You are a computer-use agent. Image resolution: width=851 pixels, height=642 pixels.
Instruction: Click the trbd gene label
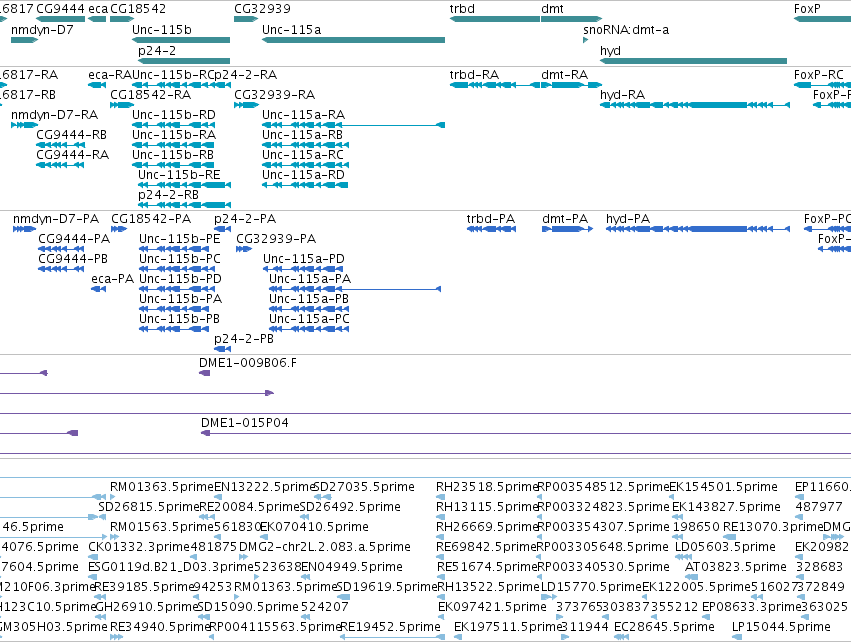click(x=462, y=9)
